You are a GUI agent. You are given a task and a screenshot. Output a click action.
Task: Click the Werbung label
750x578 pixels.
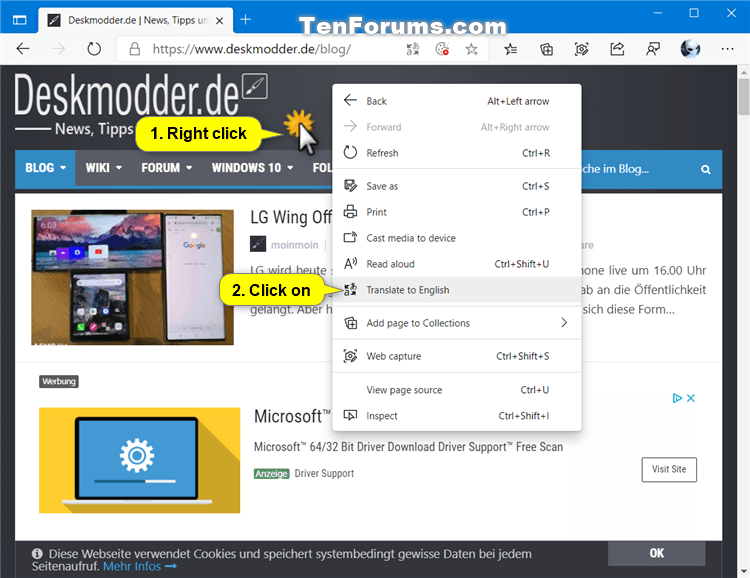[x=59, y=381]
